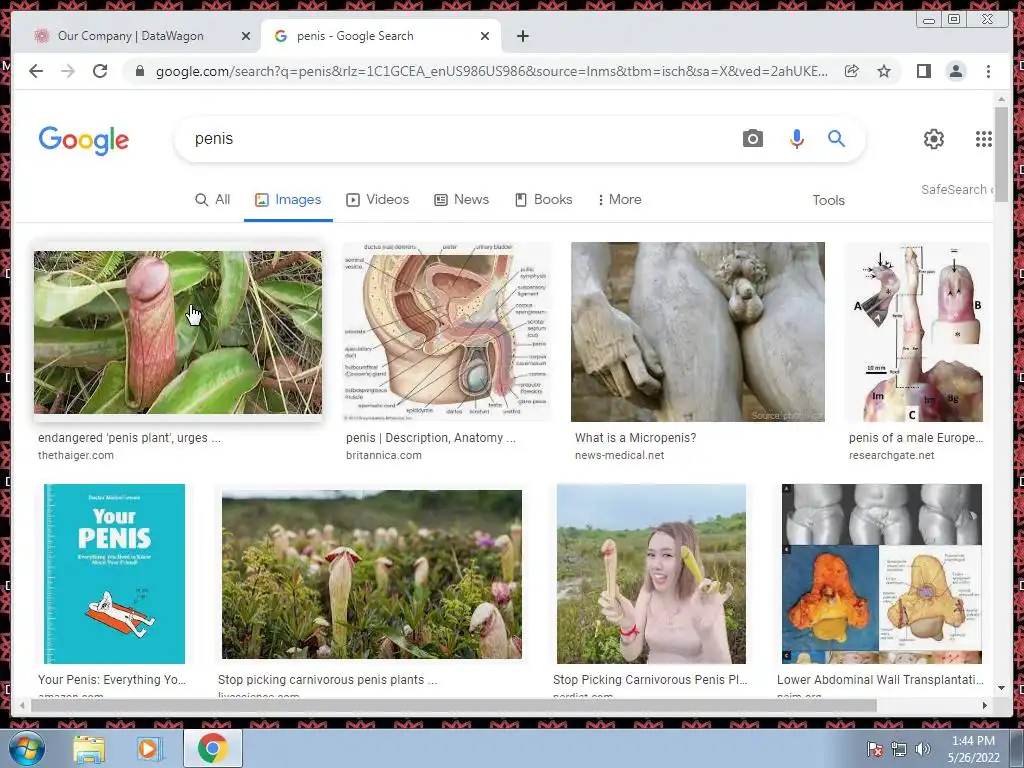Switch to News results
1024x768 pixels.
pyautogui.click(x=462, y=200)
